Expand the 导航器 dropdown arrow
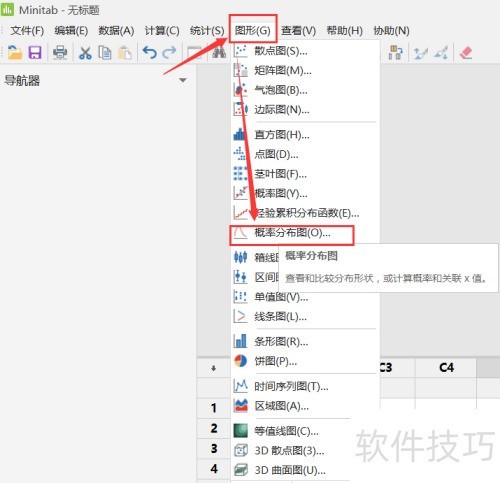This screenshot has height=483, width=500. click(183, 80)
